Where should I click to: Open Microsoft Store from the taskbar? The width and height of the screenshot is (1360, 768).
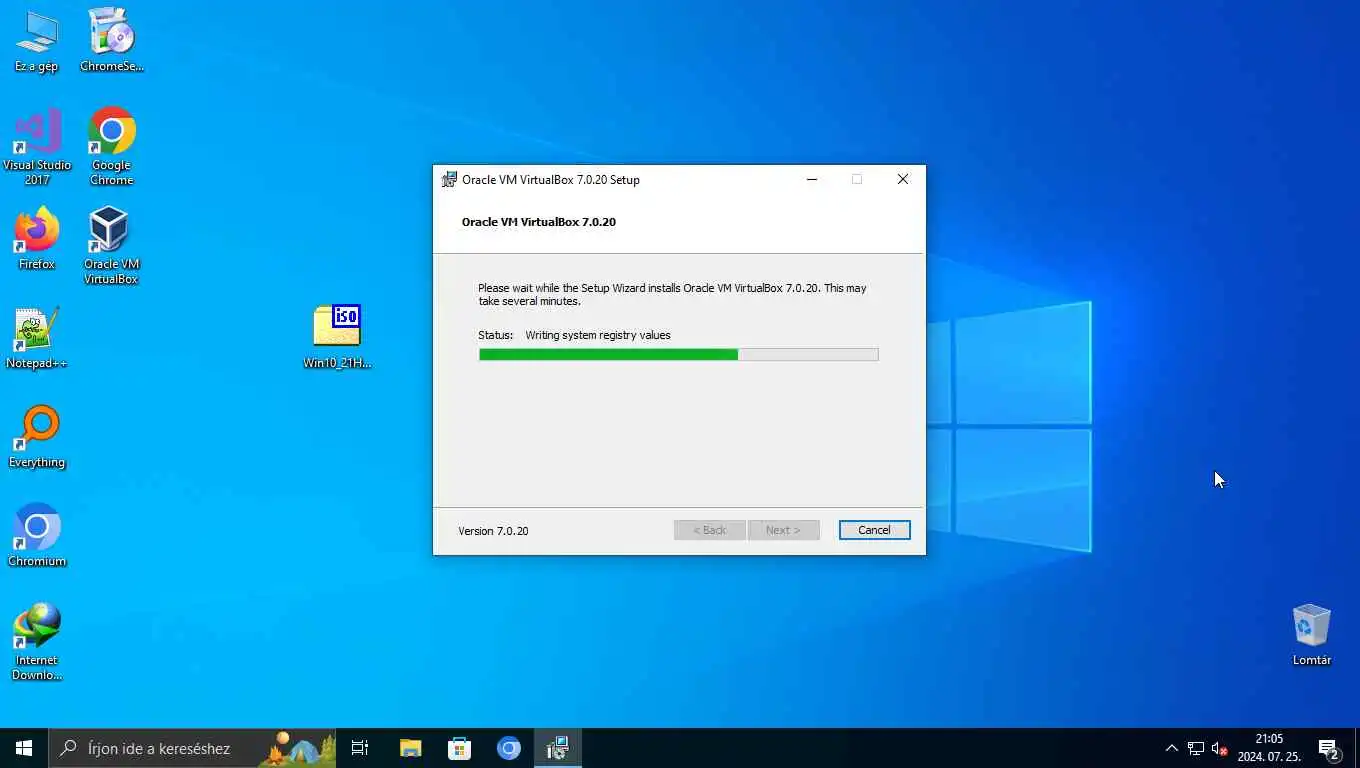459,748
